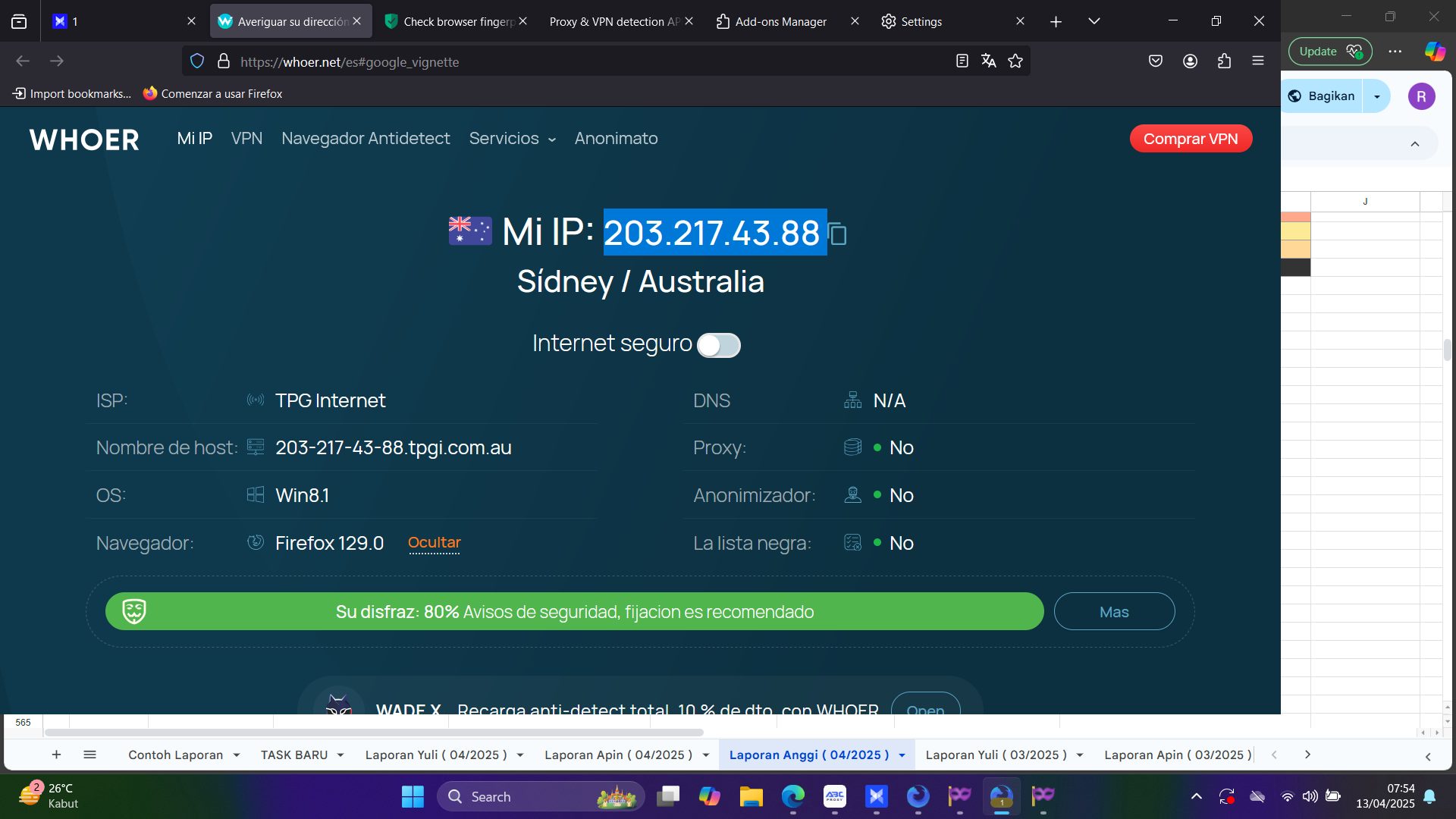Image resolution: width=1456 pixels, height=819 pixels.
Task: Click the Copilot icon in the spreadsheet window
Action: point(1435,52)
